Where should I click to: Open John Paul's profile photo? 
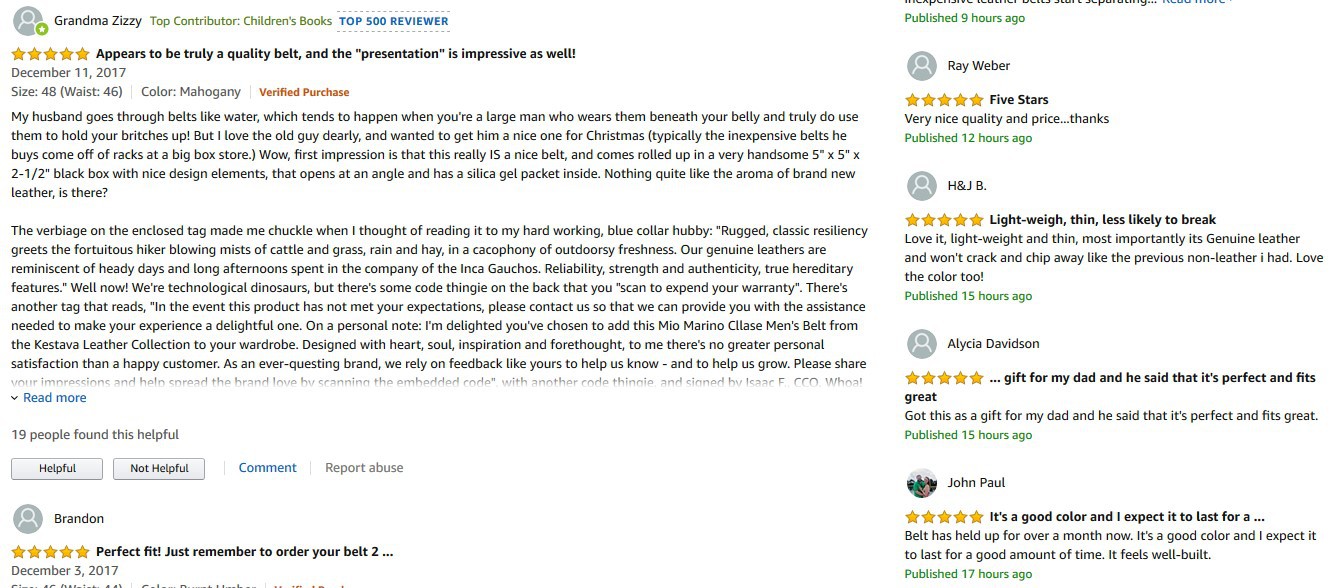[921, 483]
